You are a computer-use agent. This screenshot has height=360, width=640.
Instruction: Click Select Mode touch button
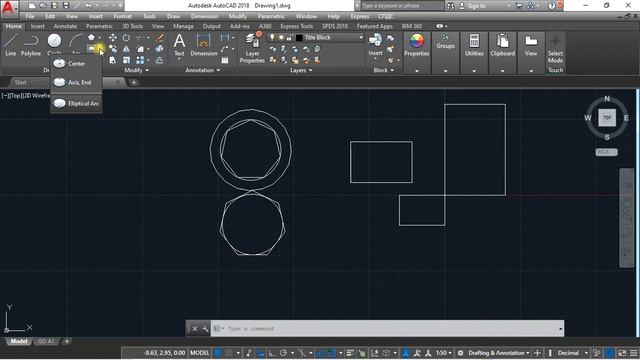click(555, 49)
